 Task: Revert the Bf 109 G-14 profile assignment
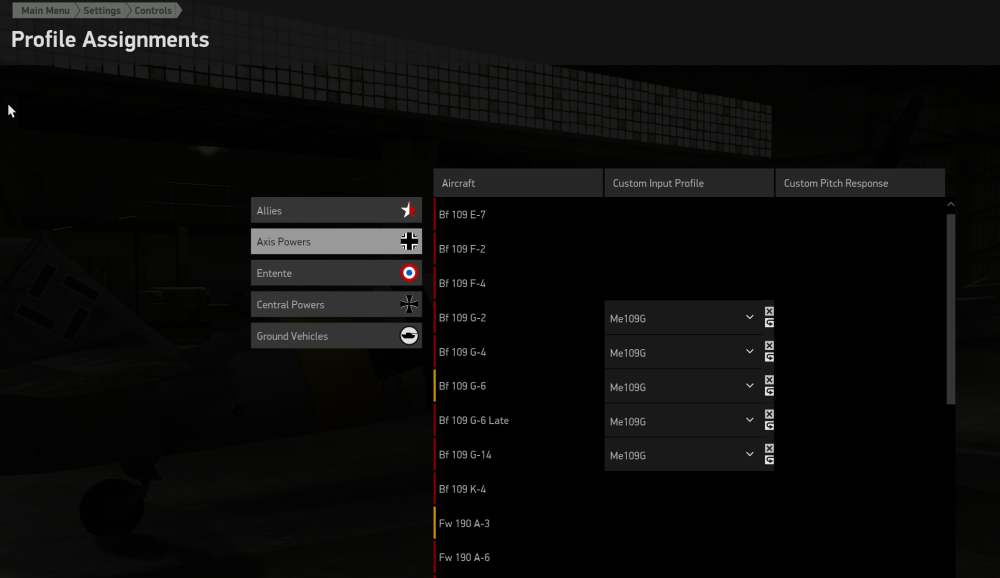tap(769, 460)
